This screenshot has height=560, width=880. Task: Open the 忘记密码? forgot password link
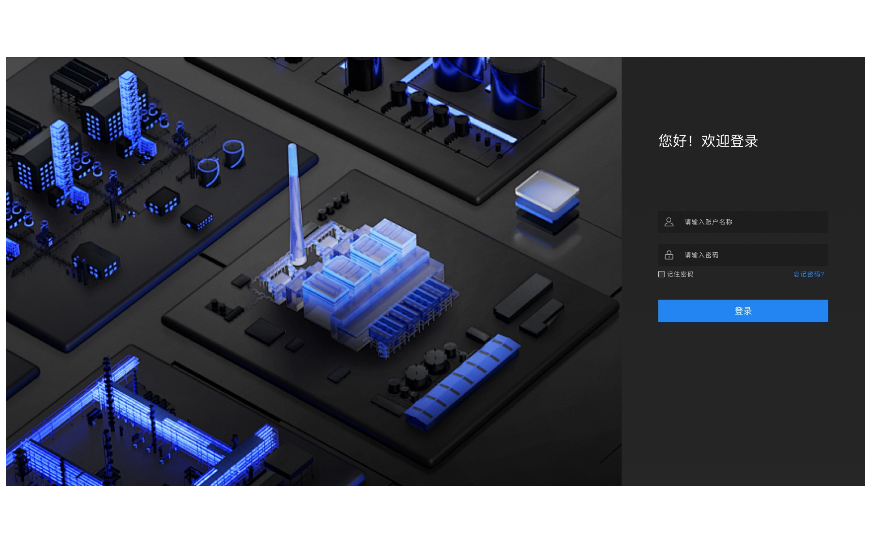tap(808, 274)
